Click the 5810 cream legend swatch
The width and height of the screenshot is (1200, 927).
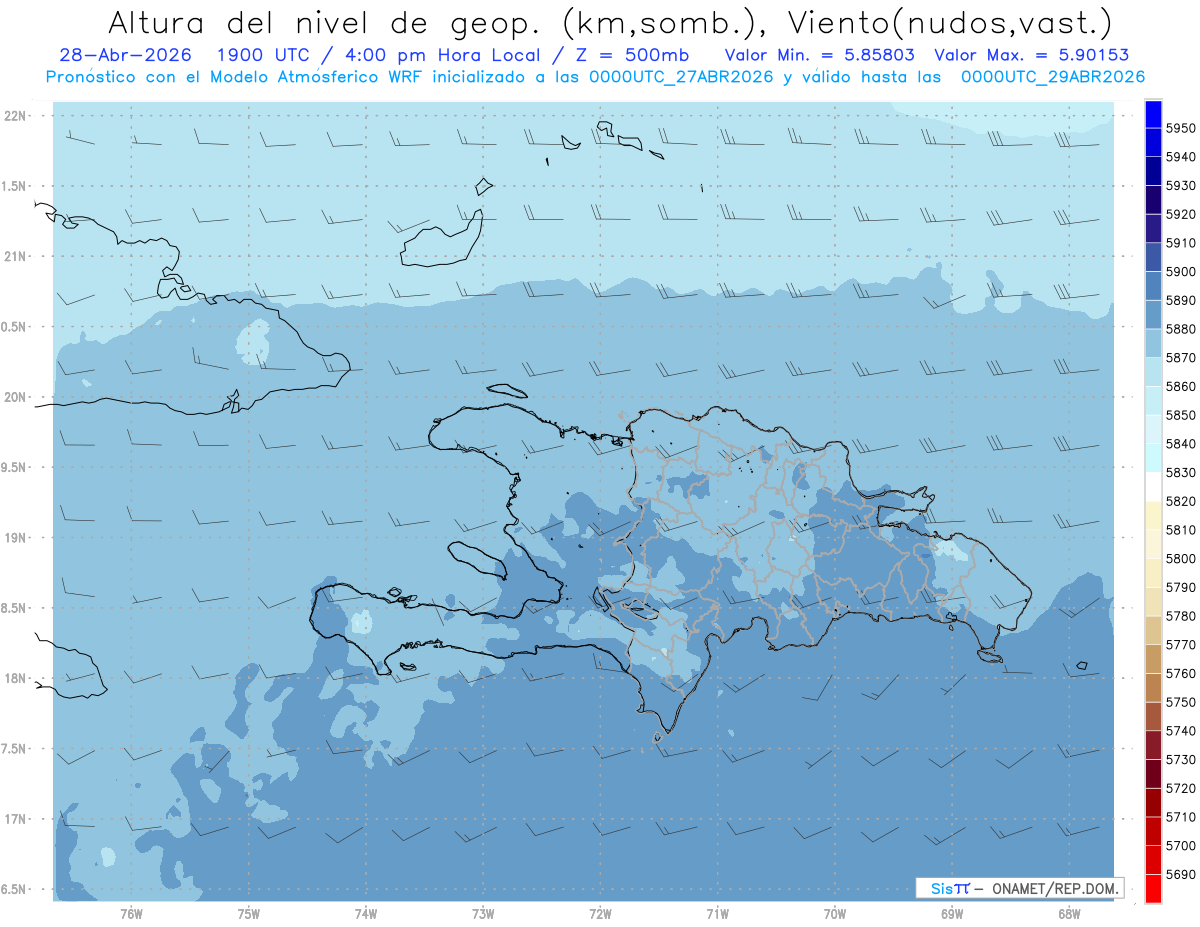(x=1153, y=515)
